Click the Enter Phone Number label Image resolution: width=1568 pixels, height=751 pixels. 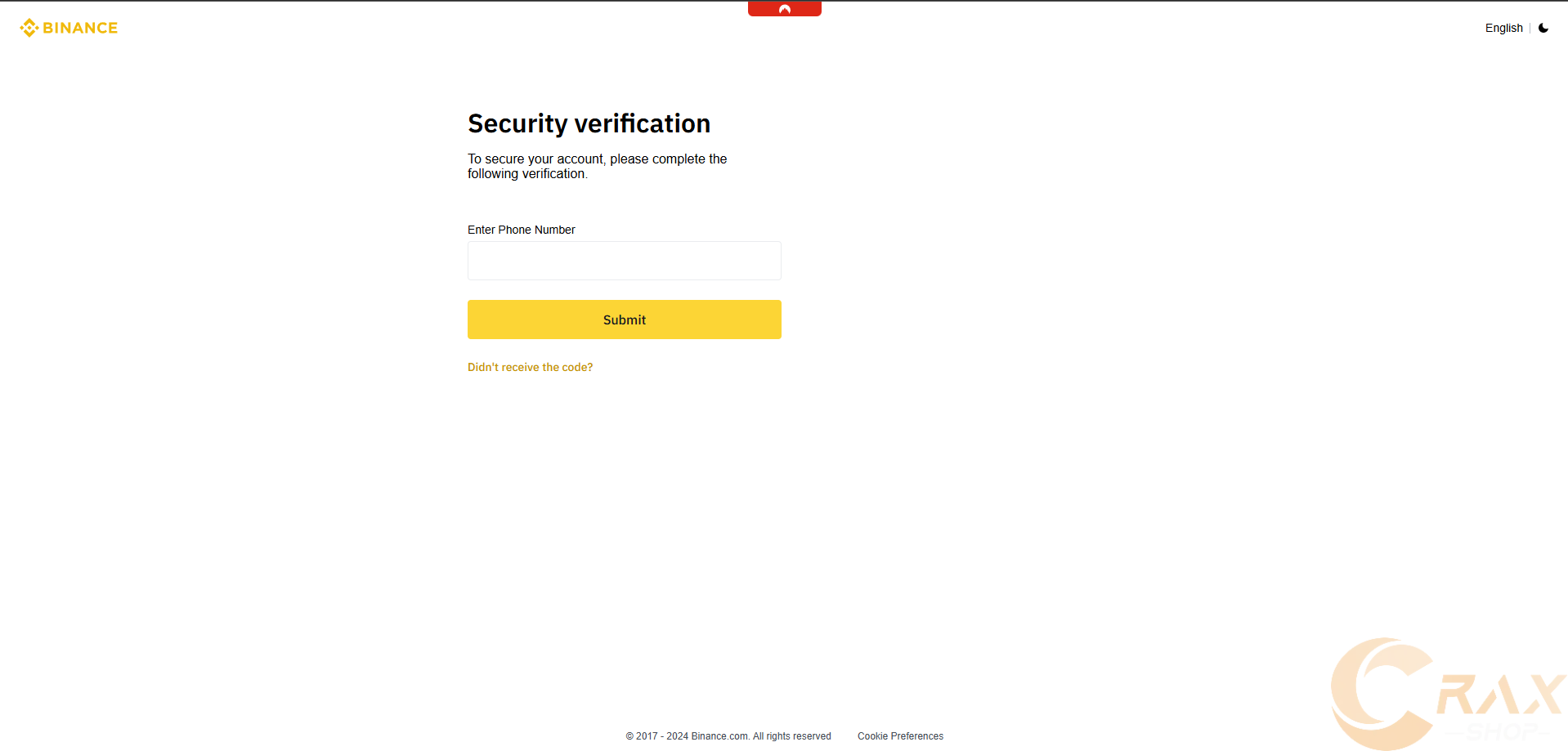pos(521,230)
